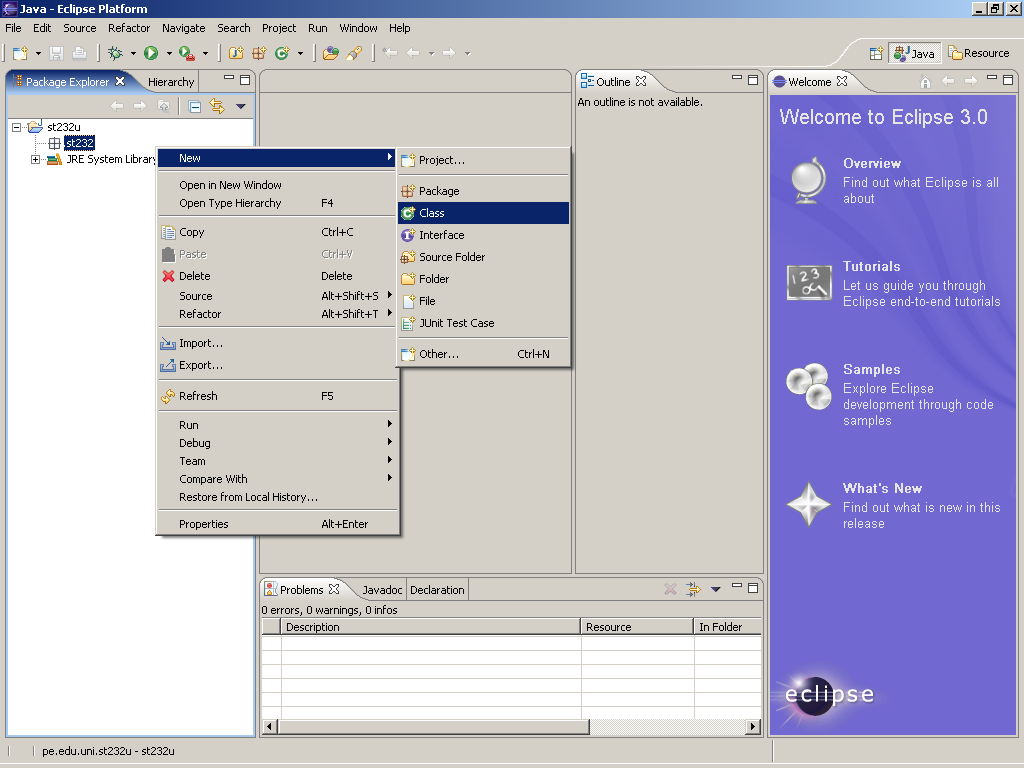This screenshot has width=1024, height=768.
Task: Switch to the Resource perspective
Action: point(978,53)
